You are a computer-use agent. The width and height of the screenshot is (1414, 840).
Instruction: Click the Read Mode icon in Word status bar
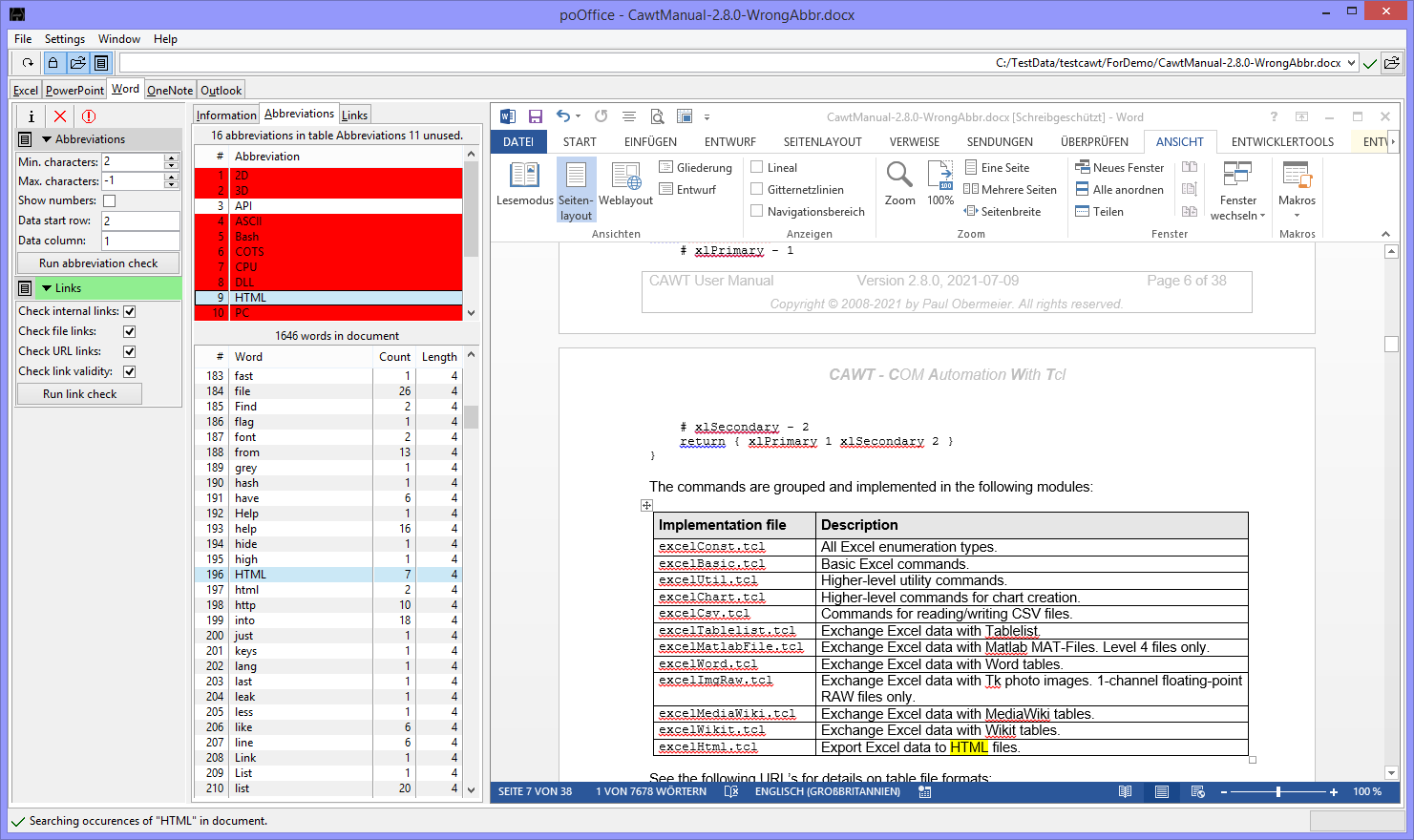(1126, 791)
